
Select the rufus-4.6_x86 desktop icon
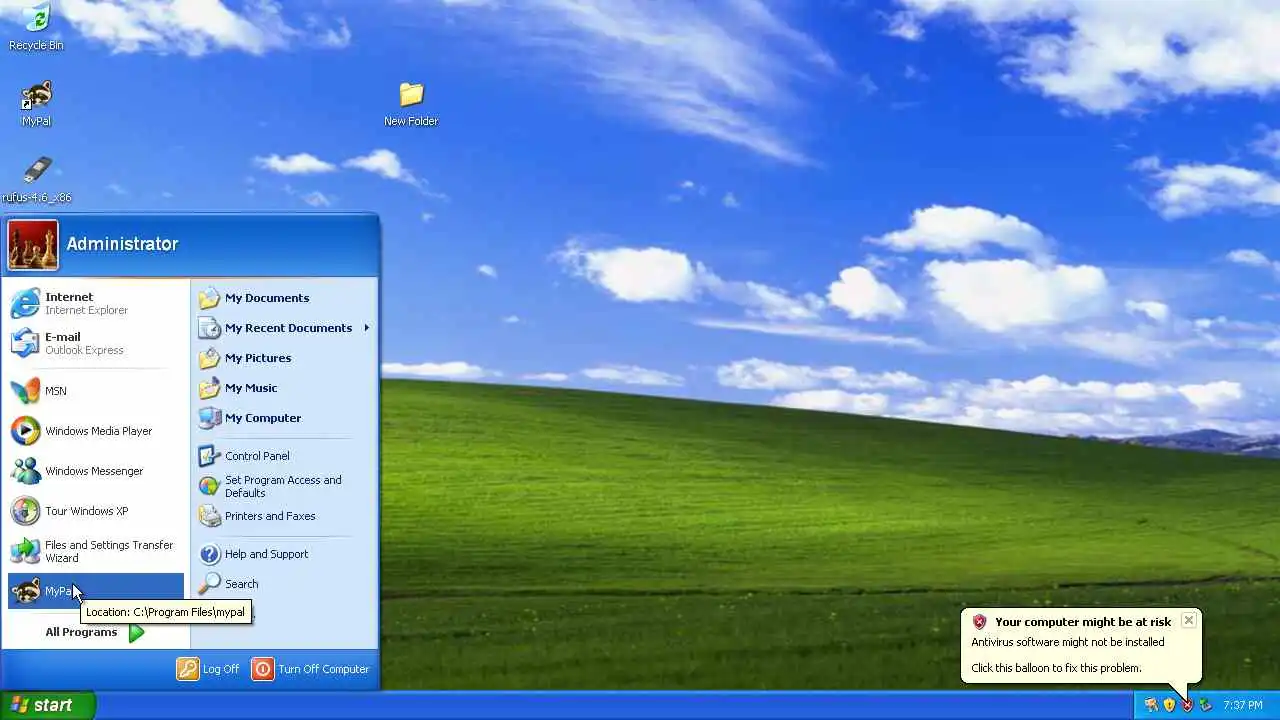[36, 180]
